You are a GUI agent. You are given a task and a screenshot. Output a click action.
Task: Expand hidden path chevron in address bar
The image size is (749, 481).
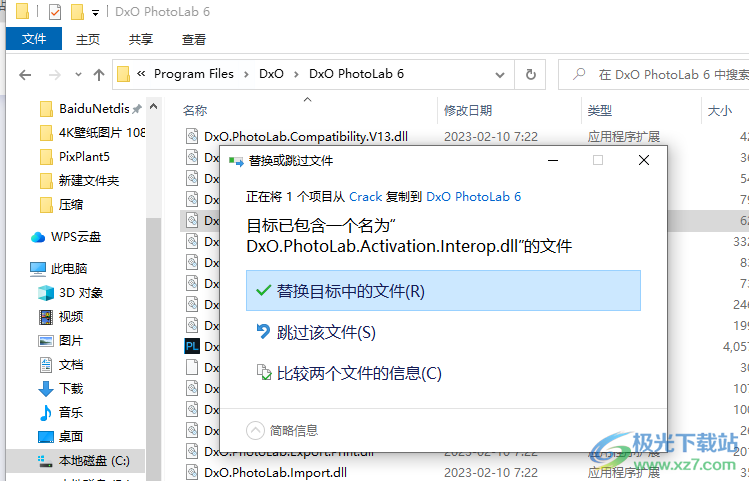click(141, 74)
